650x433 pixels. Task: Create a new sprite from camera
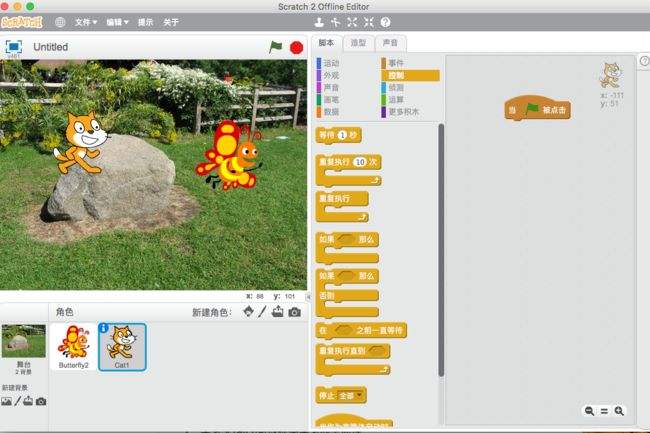(x=294, y=312)
